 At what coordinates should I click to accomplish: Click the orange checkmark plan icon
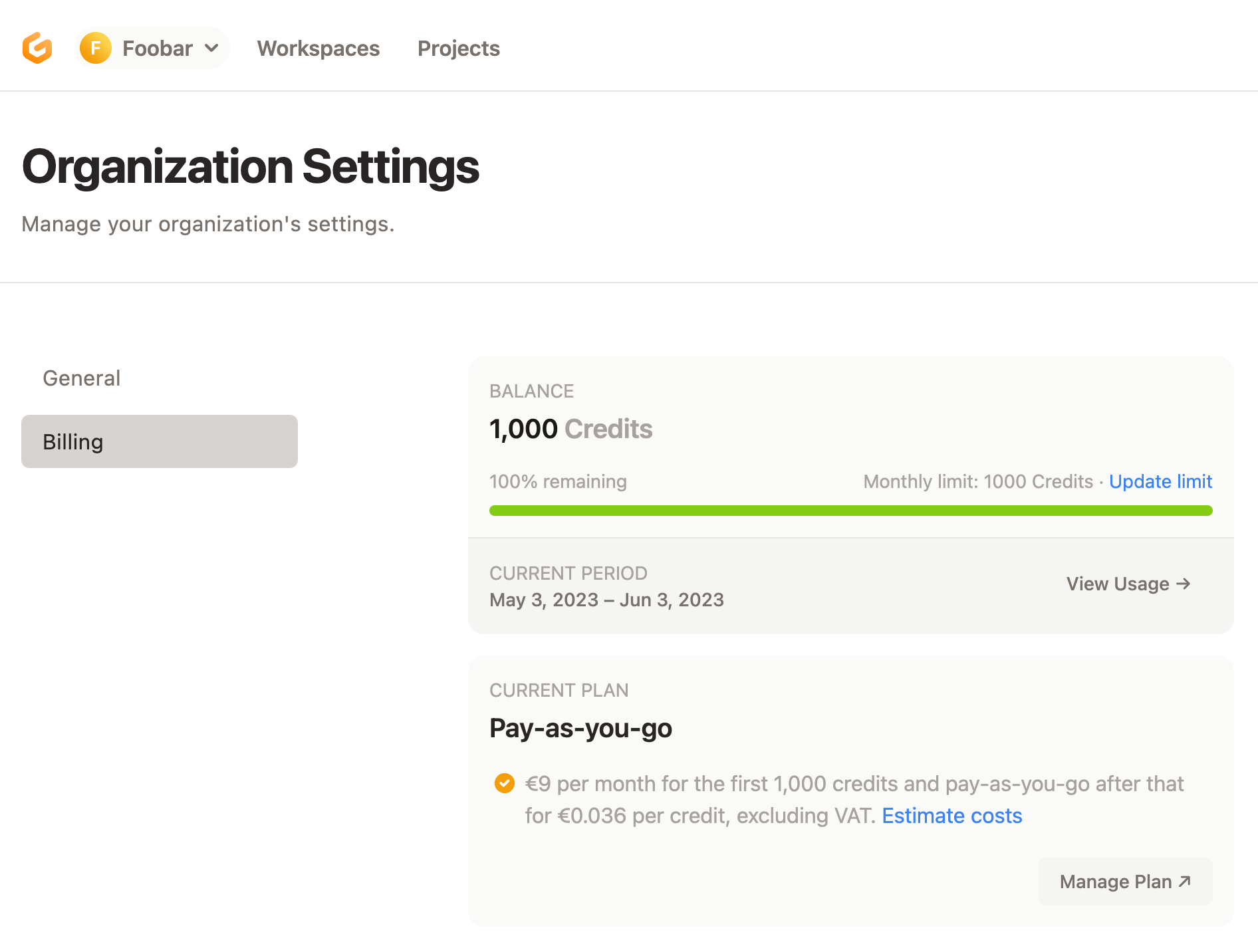[505, 783]
